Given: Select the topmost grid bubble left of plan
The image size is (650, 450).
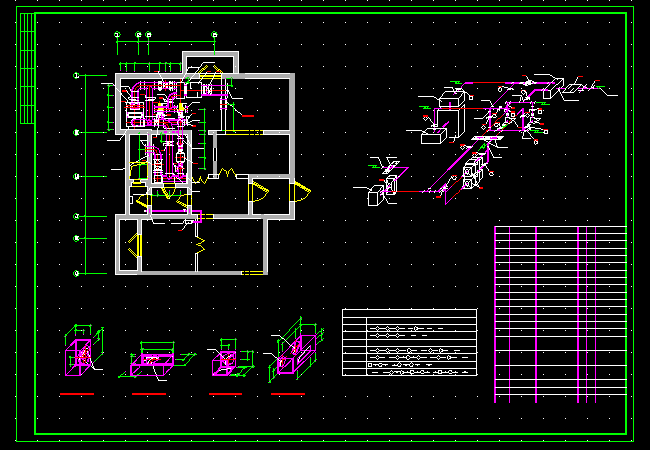Looking at the screenshot, I should [76, 76].
